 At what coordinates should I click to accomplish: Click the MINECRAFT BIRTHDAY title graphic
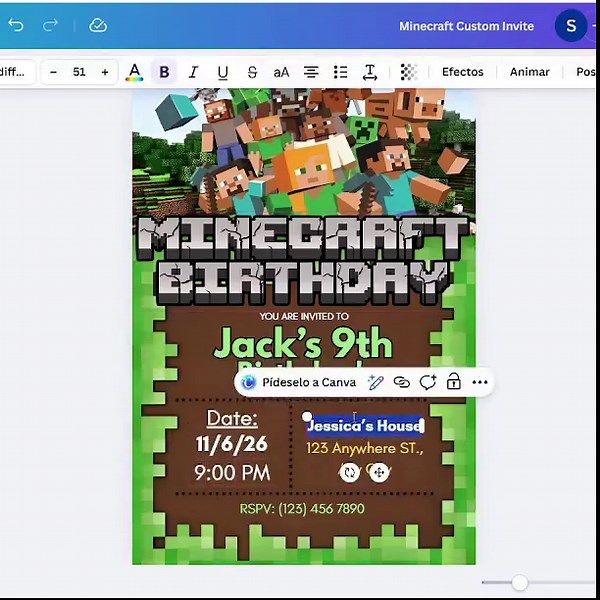click(303, 260)
